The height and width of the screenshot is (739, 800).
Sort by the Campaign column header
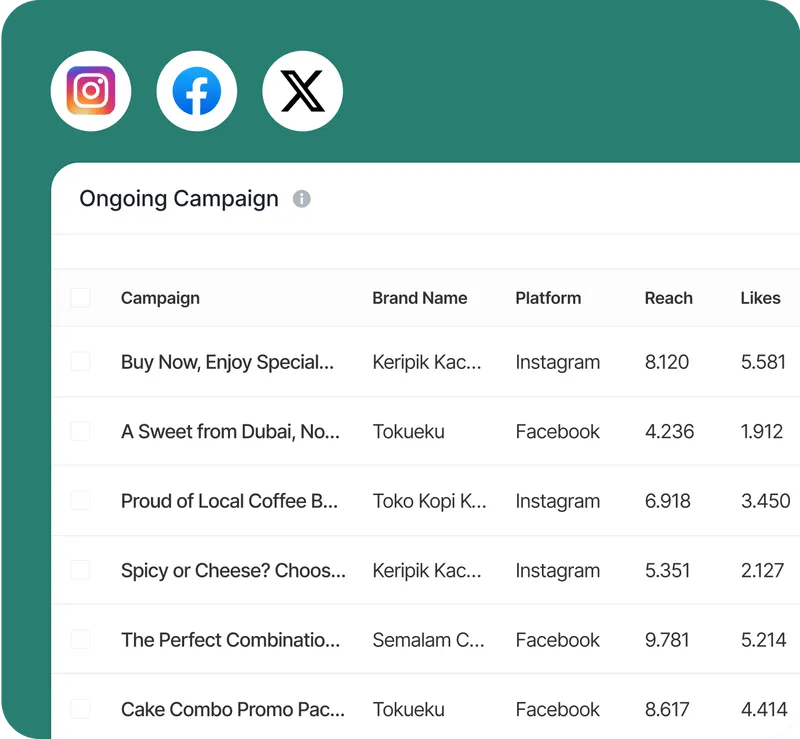[160, 298]
